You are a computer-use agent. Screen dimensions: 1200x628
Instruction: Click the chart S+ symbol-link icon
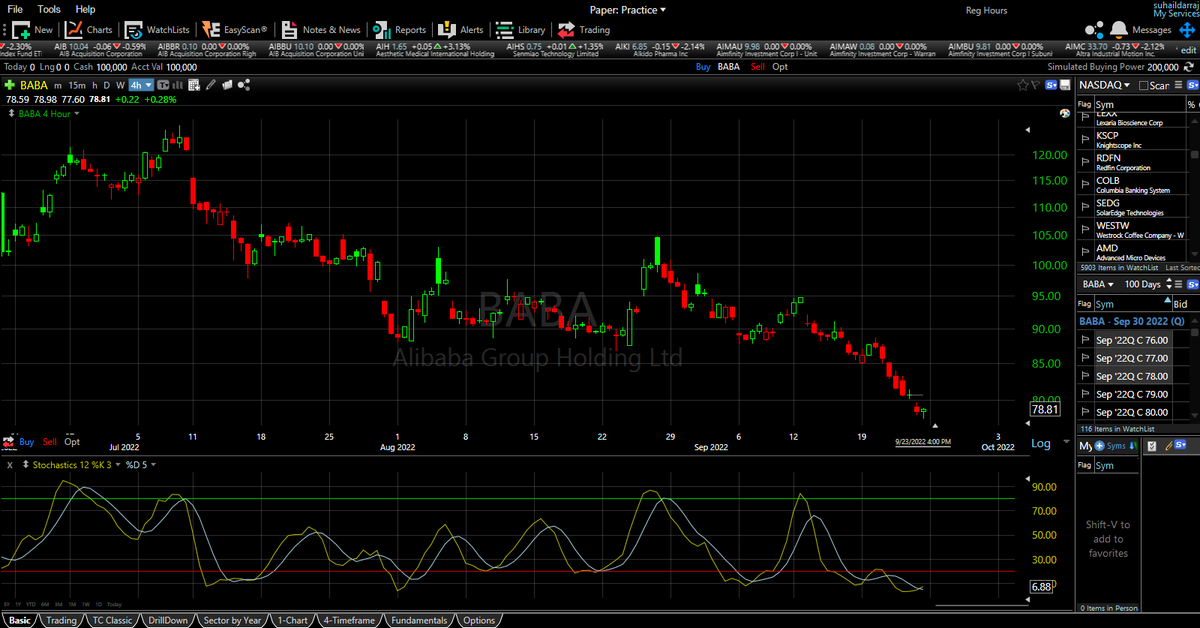pyautogui.click(x=1052, y=85)
